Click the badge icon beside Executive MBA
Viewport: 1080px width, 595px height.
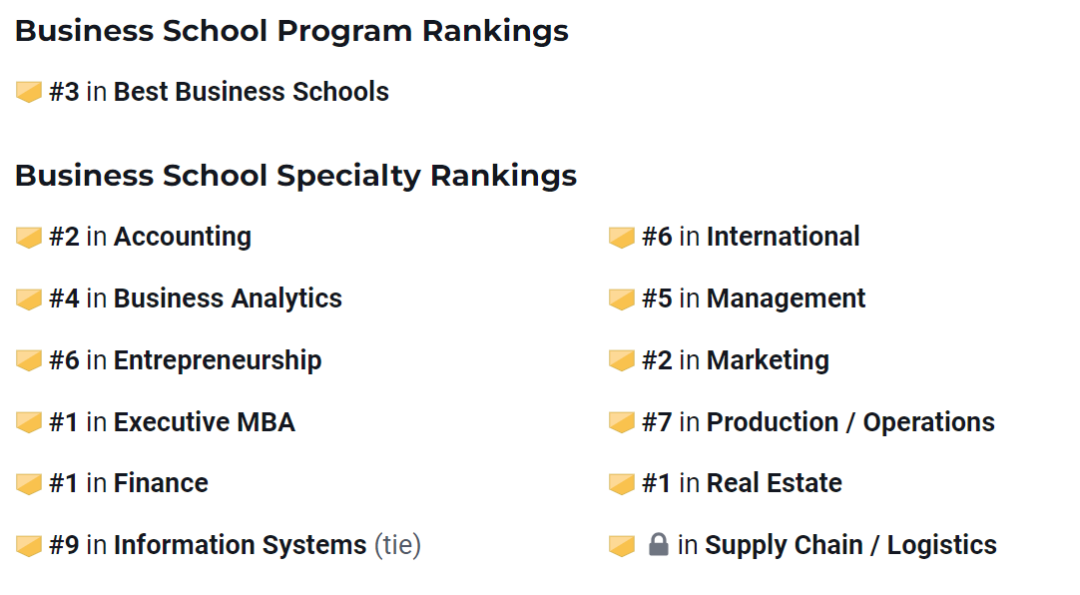tap(29, 423)
